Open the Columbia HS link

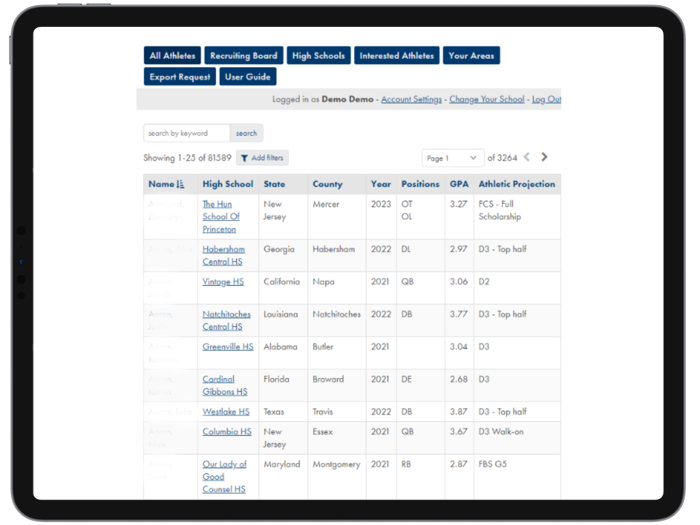(227, 432)
